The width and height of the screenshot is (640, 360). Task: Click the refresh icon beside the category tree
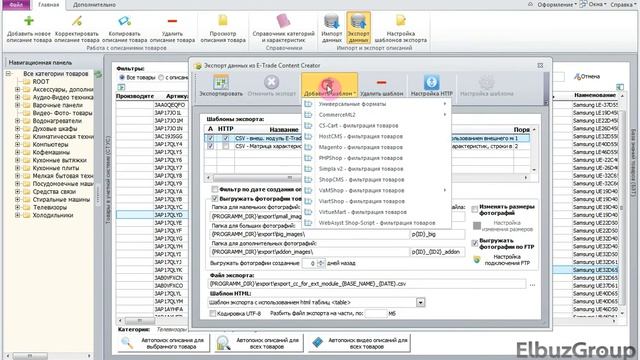98,74
